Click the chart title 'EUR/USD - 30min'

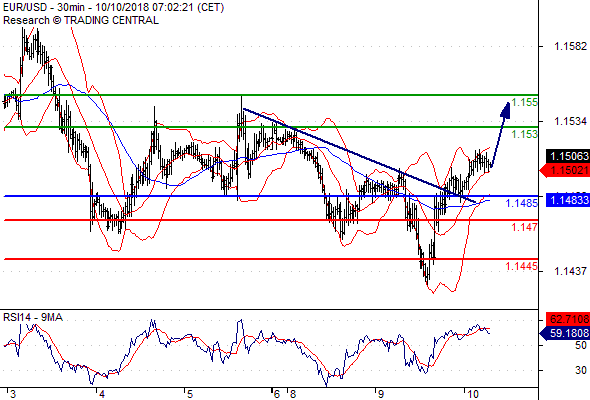click(x=46, y=7)
